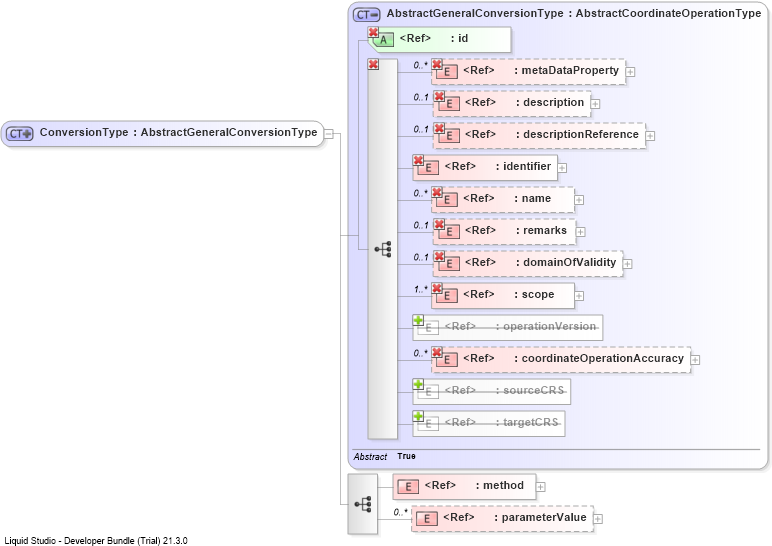Click the 0..1 cardinality beside remarks
772x546 pixels.
421,225
